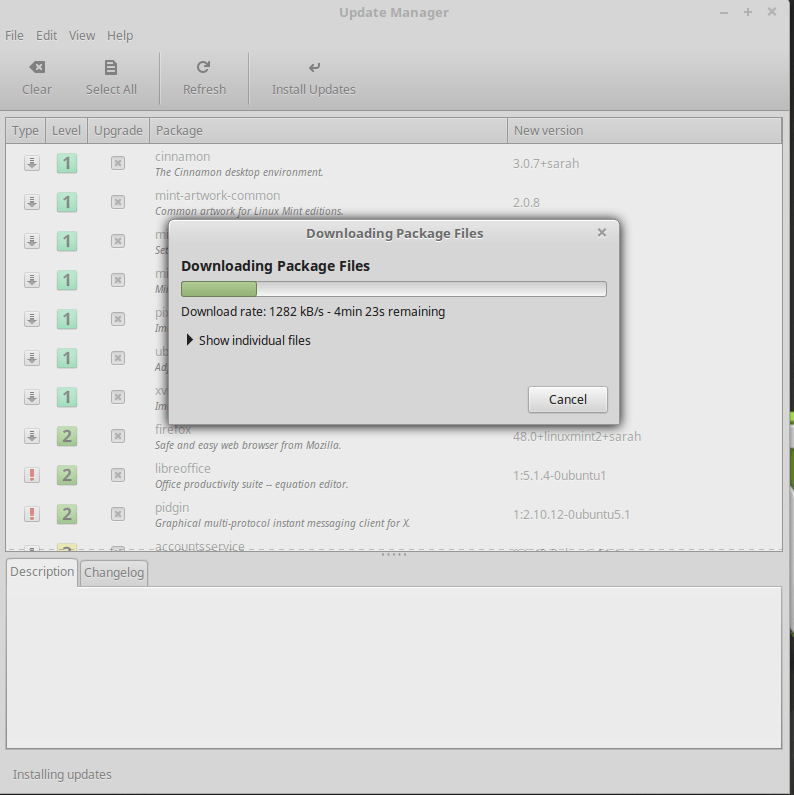This screenshot has width=794, height=795.
Task: Click the level 1 badge for mint-artwork-common
Action: coord(67,203)
